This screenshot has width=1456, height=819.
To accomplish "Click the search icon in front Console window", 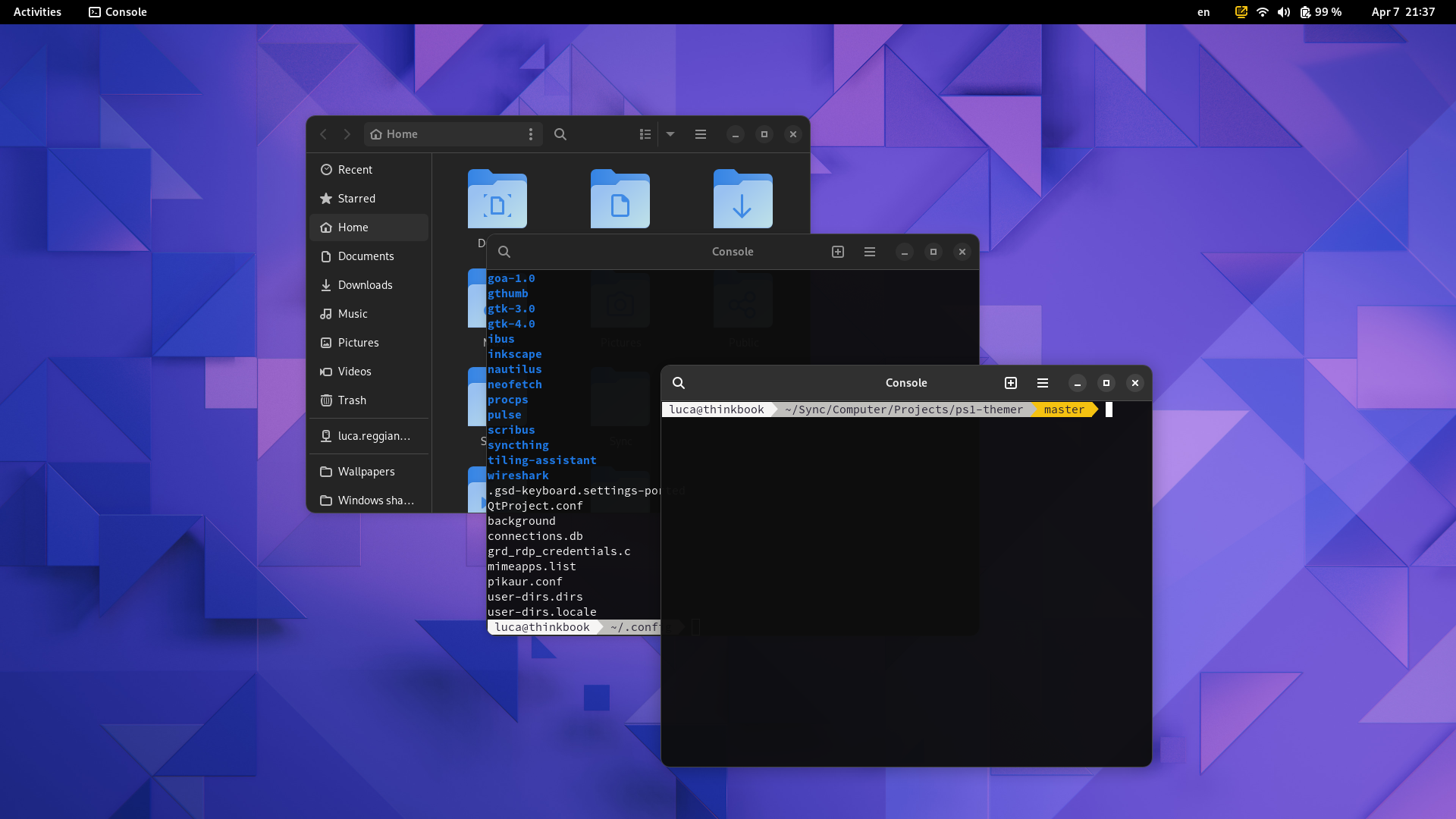I will tap(679, 383).
